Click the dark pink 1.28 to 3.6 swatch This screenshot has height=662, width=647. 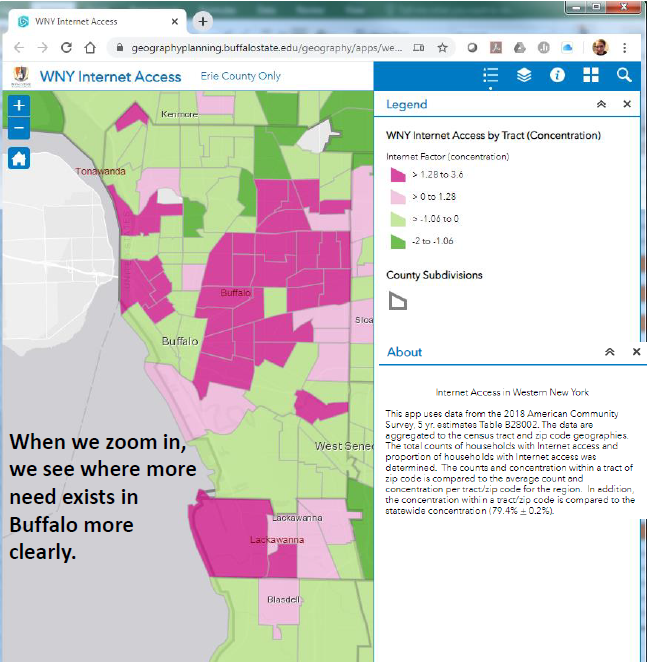(397, 175)
